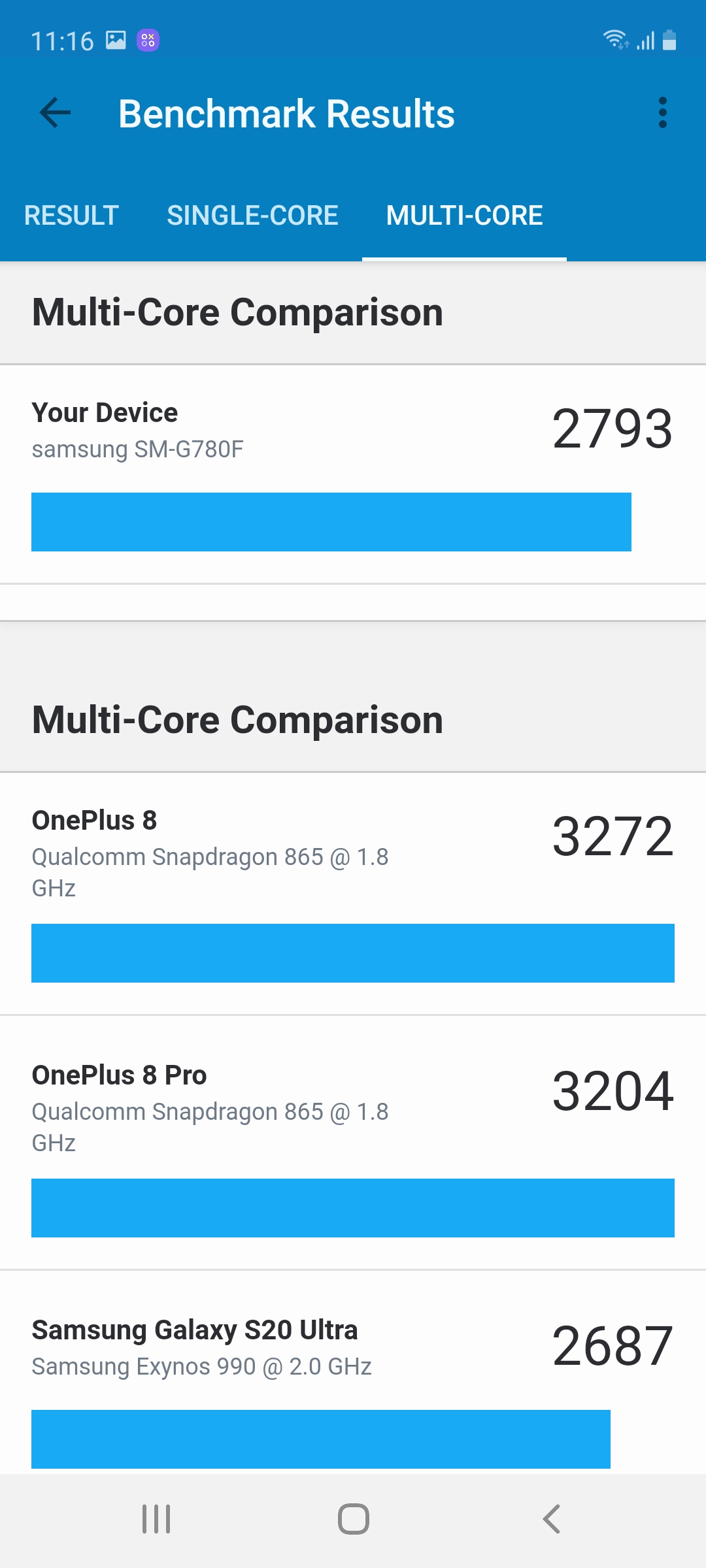The height and width of the screenshot is (1568, 706).
Task: Open the three-dot overflow menu
Action: 662,113
